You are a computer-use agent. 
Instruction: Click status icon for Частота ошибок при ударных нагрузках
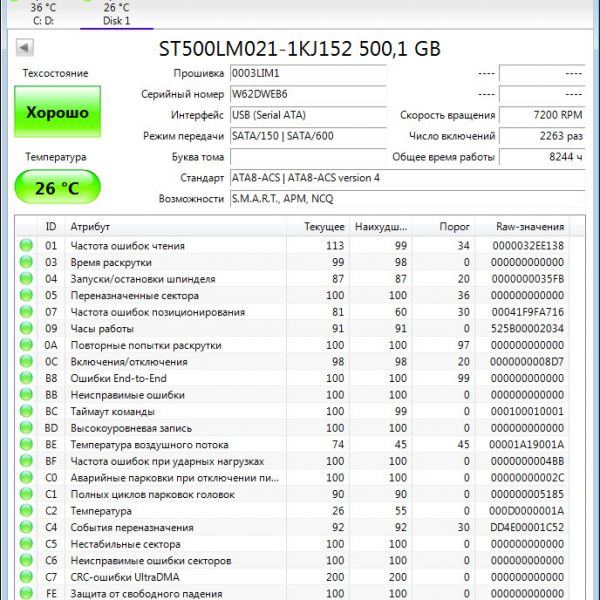coord(26,461)
